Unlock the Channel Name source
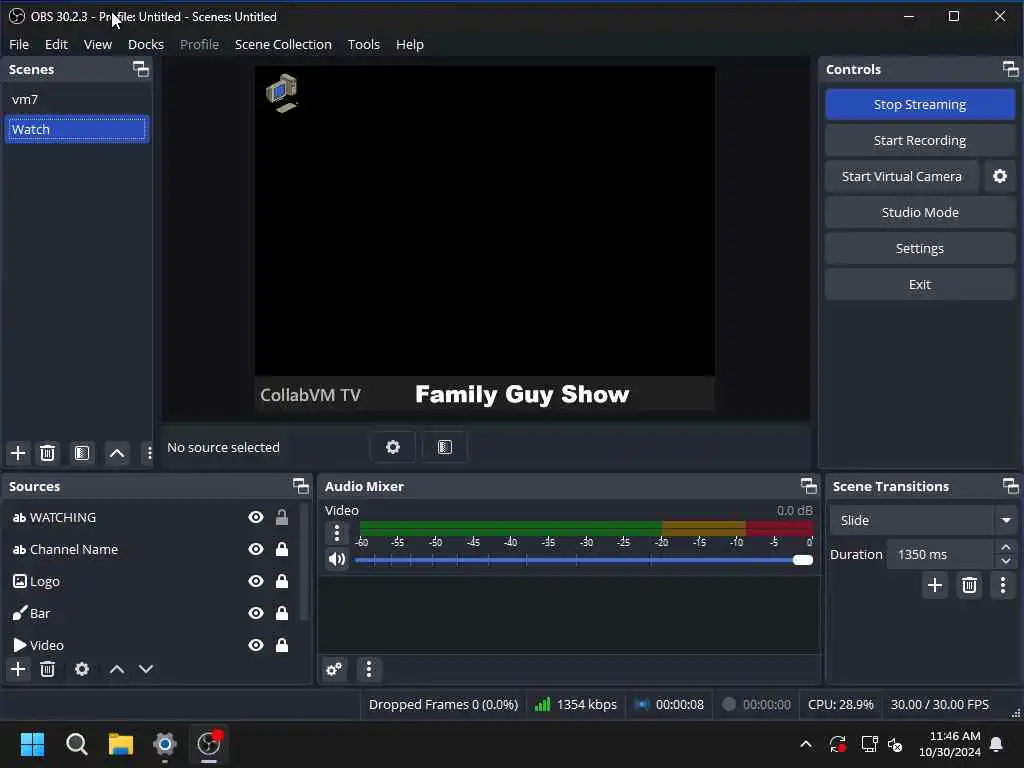Viewport: 1024px width, 768px height. [x=281, y=549]
